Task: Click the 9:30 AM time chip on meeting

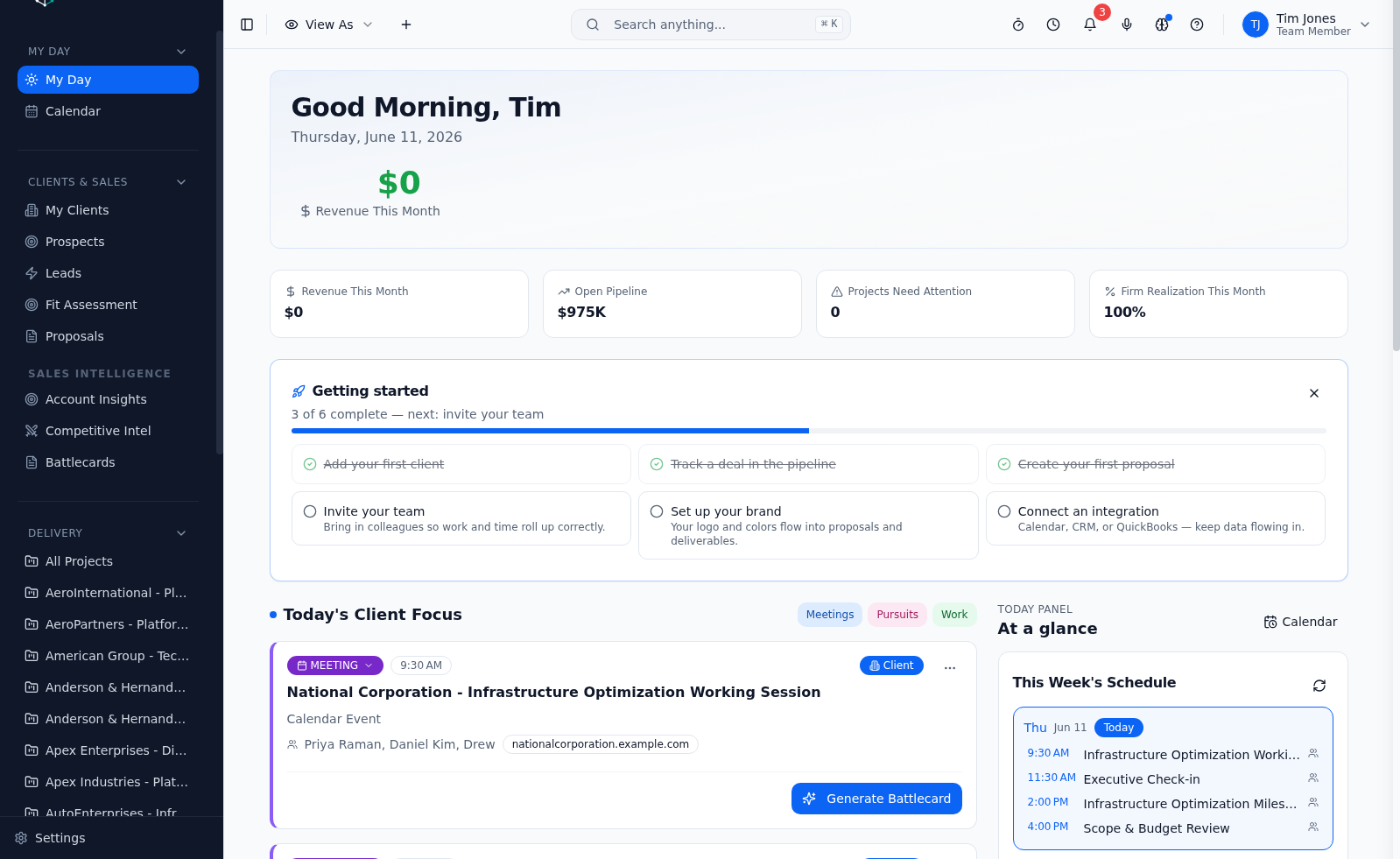Action: [x=421, y=665]
